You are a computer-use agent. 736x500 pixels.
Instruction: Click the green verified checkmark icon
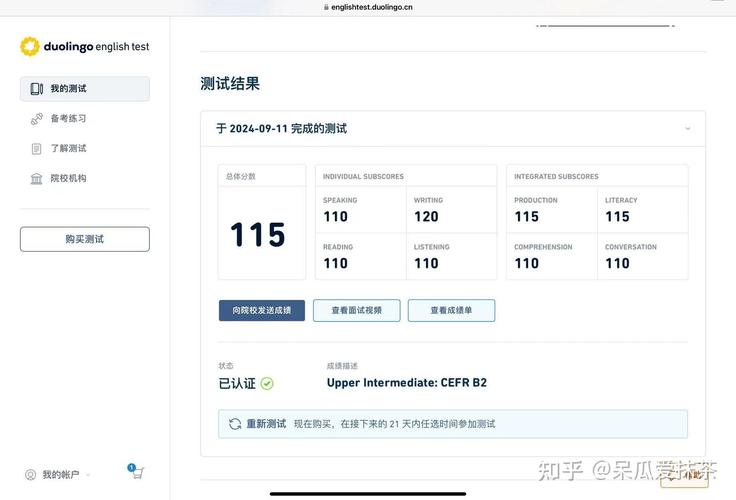click(x=267, y=384)
